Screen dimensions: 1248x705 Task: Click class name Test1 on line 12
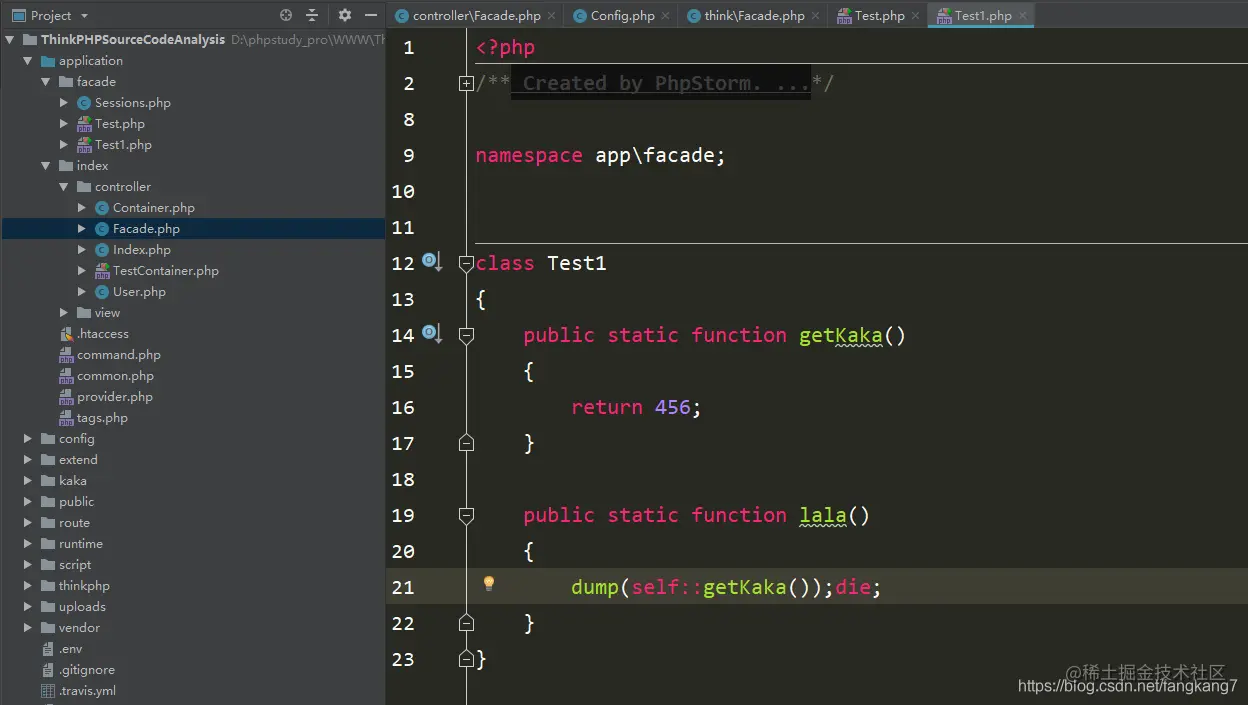pos(577,263)
